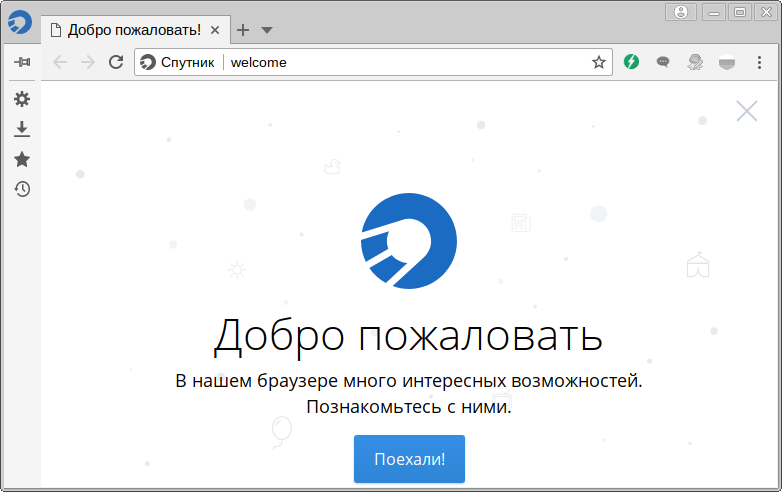
Task: Pin the sidebar with the pin icon
Action: click(22, 62)
